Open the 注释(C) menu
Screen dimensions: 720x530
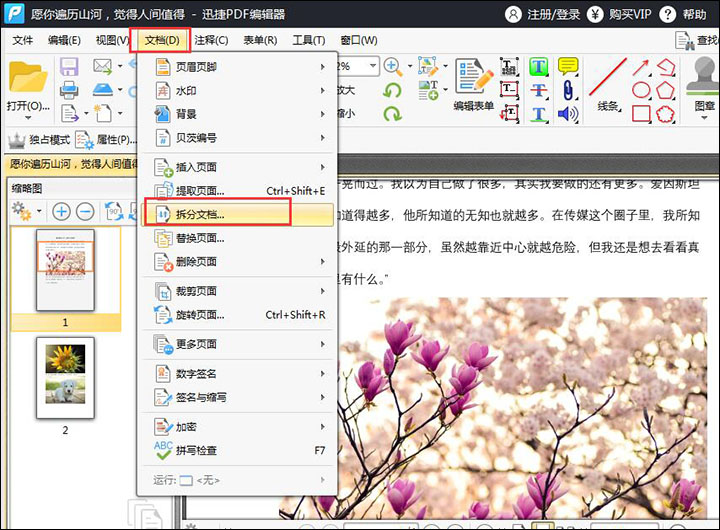211,40
